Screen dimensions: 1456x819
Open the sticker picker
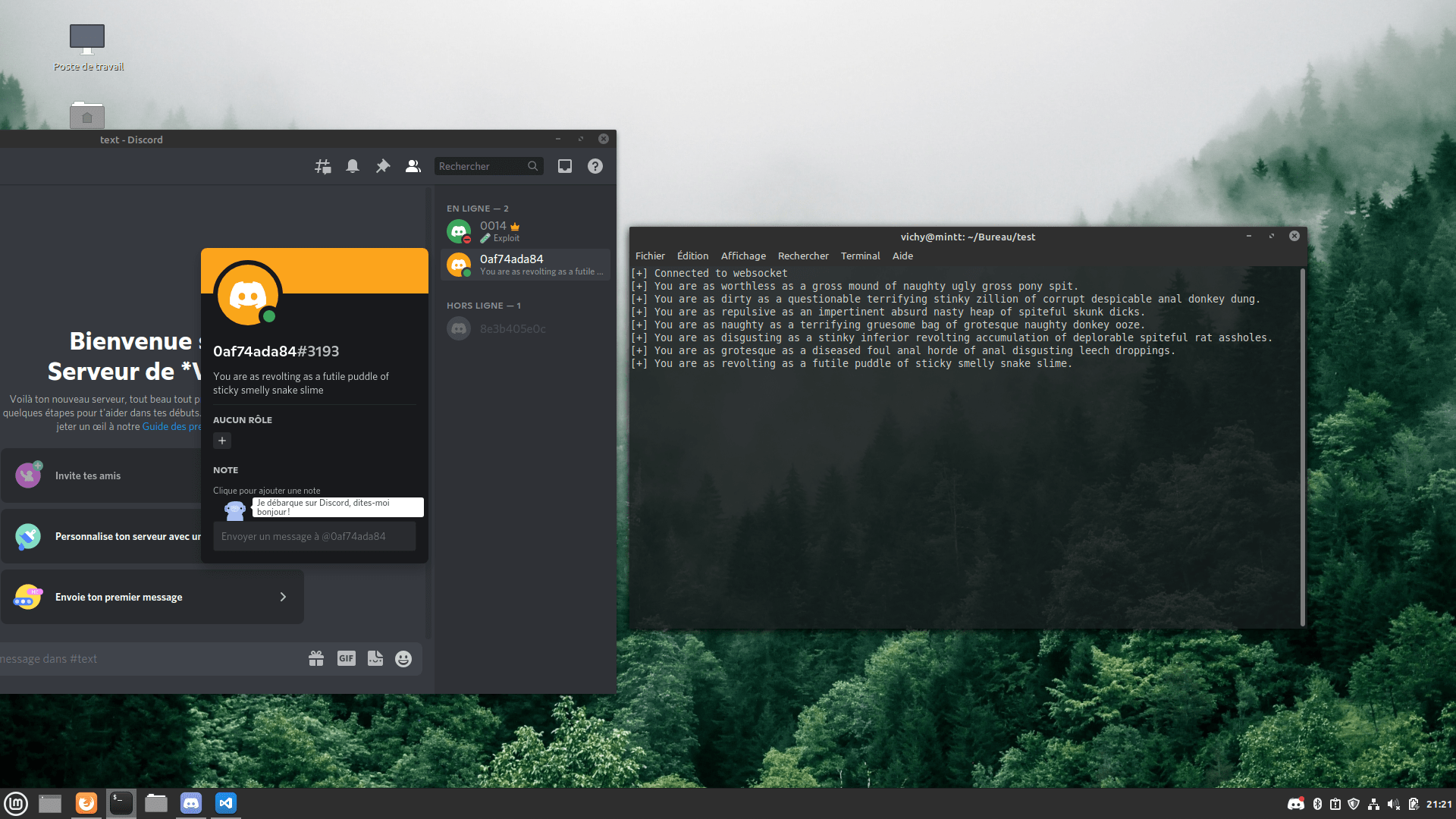coord(375,658)
